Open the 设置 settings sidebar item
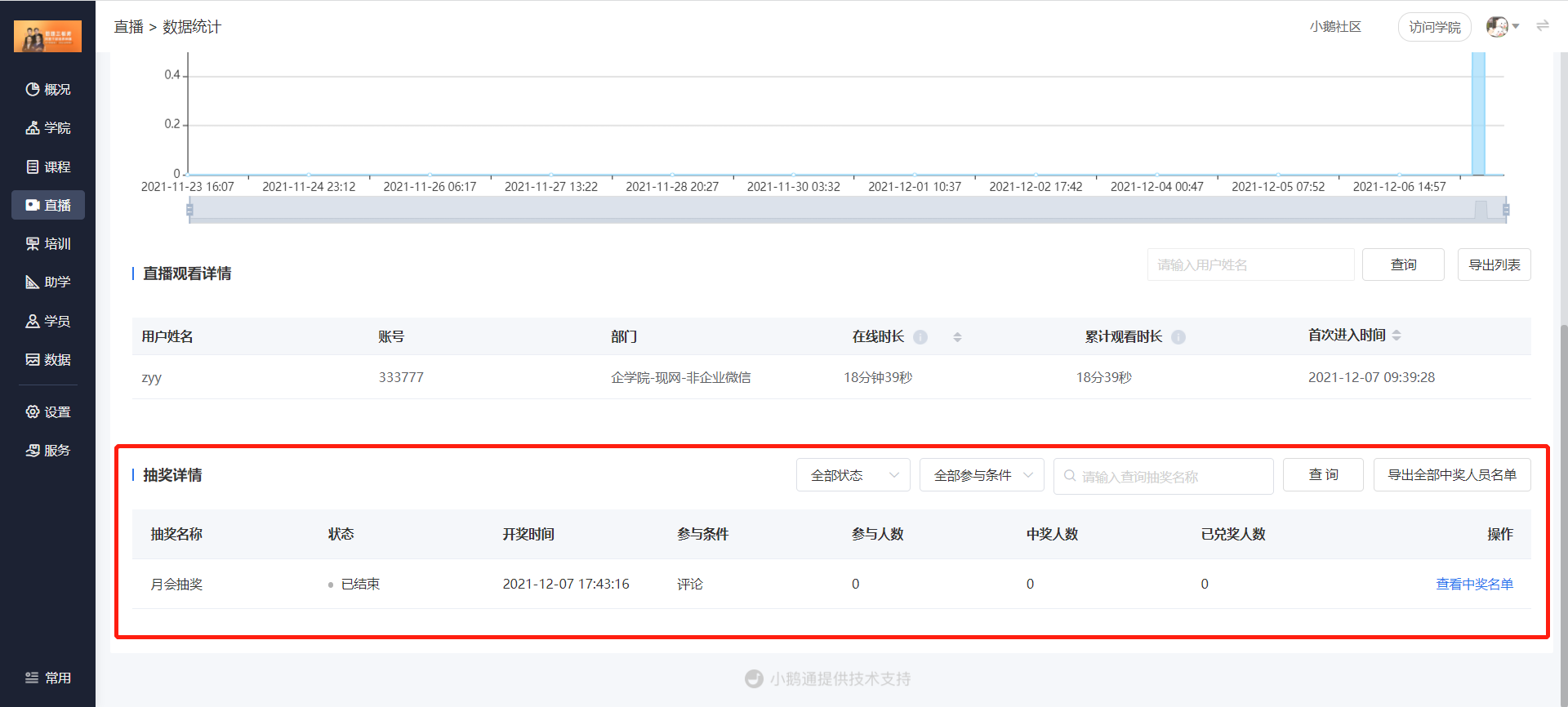The width and height of the screenshot is (1568, 707). point(48,411)
